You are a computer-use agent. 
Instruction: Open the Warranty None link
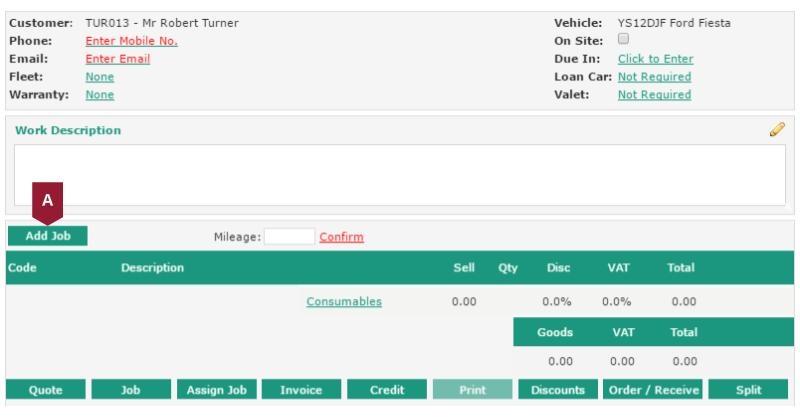tap(99, 95)
